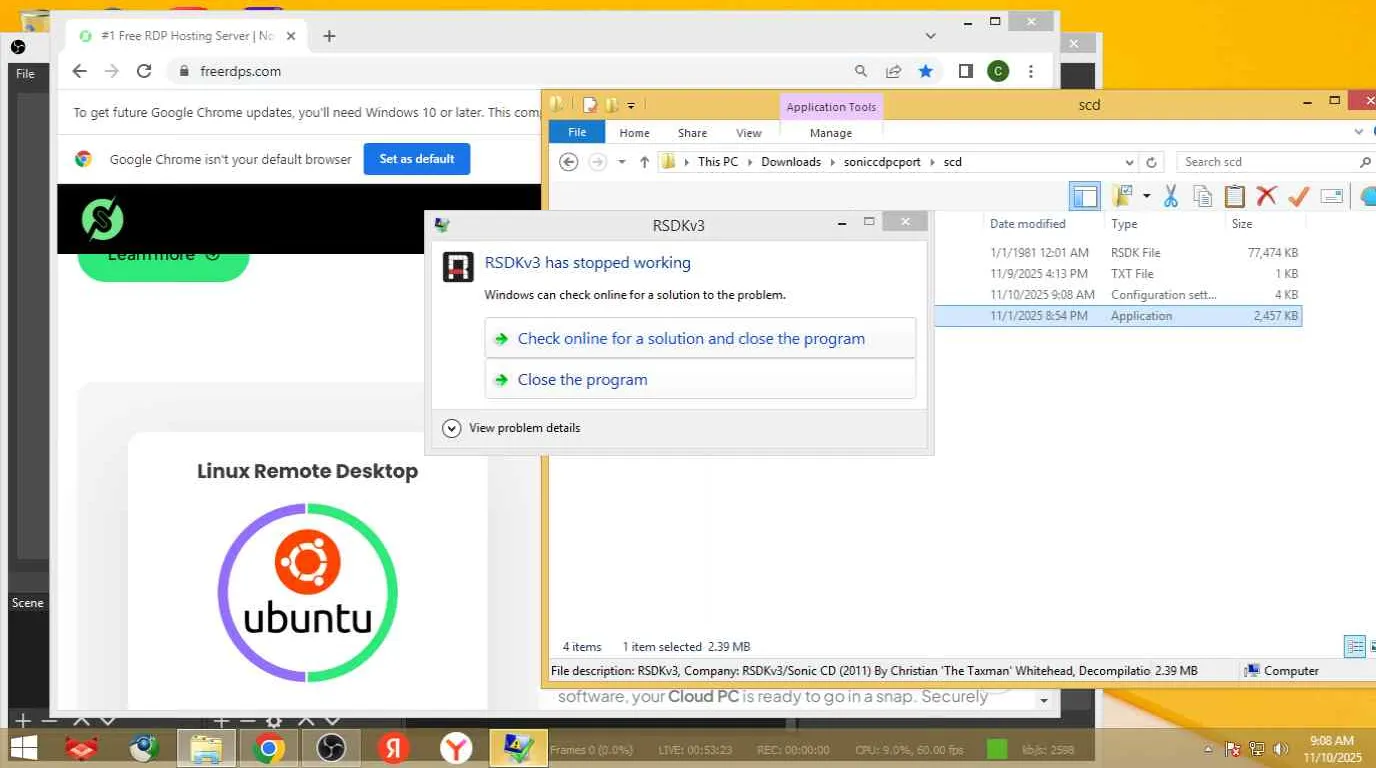Click the paste clipboard icon in Explorer
Image resolution: width=1376 pixels, height=768 pixels.
tap(1235, 196)
